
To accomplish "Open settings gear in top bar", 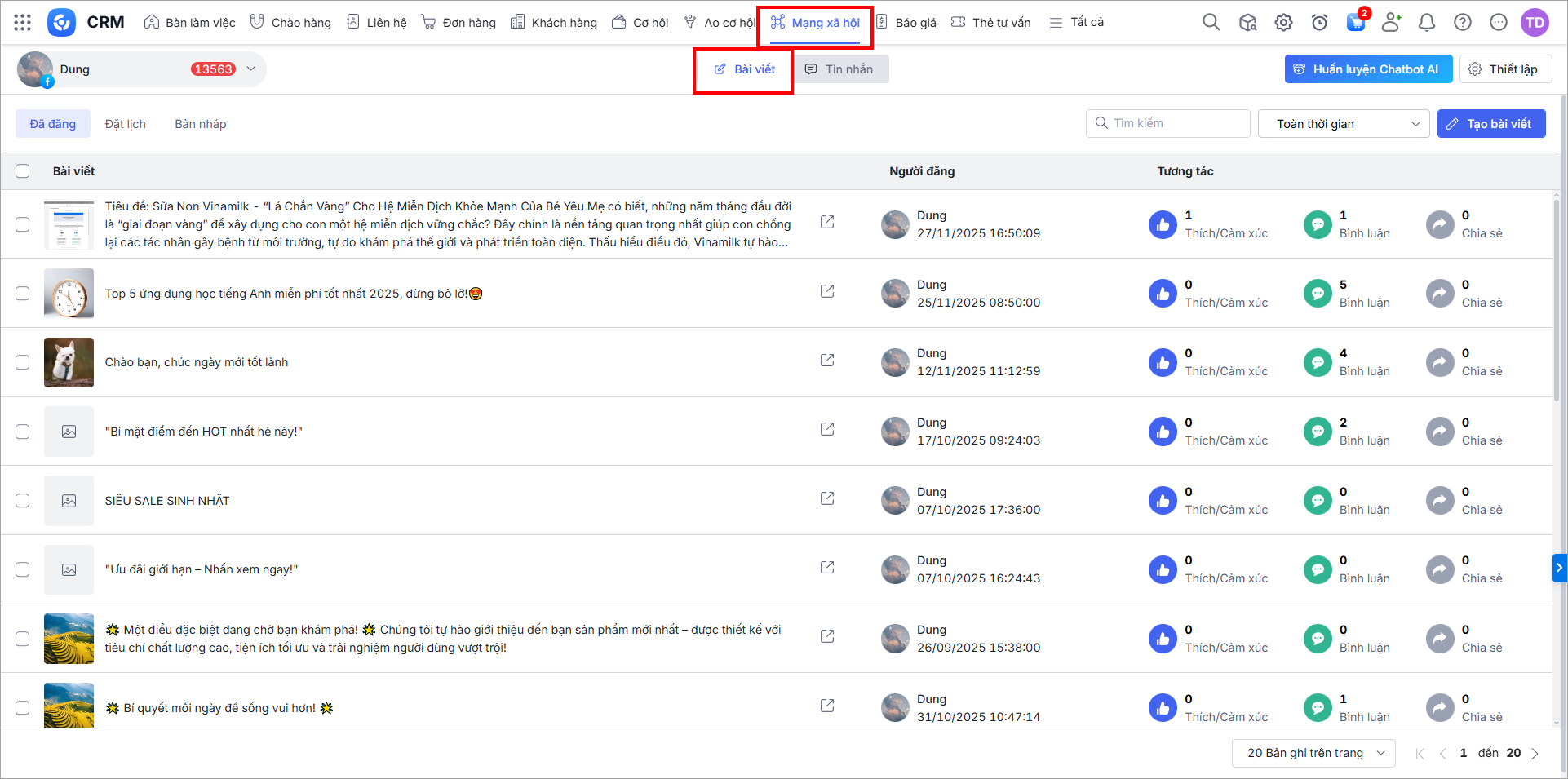I will point(1283,23).
